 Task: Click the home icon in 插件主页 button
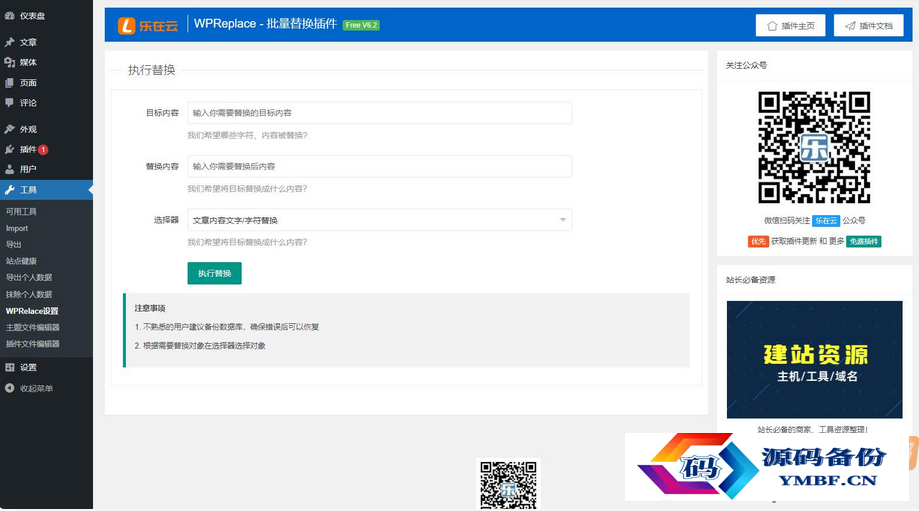pos(772,26)
